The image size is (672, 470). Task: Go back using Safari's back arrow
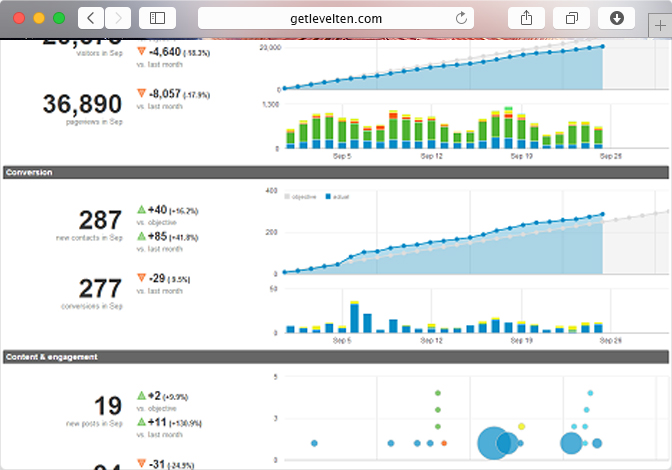(x=91, y=18)
